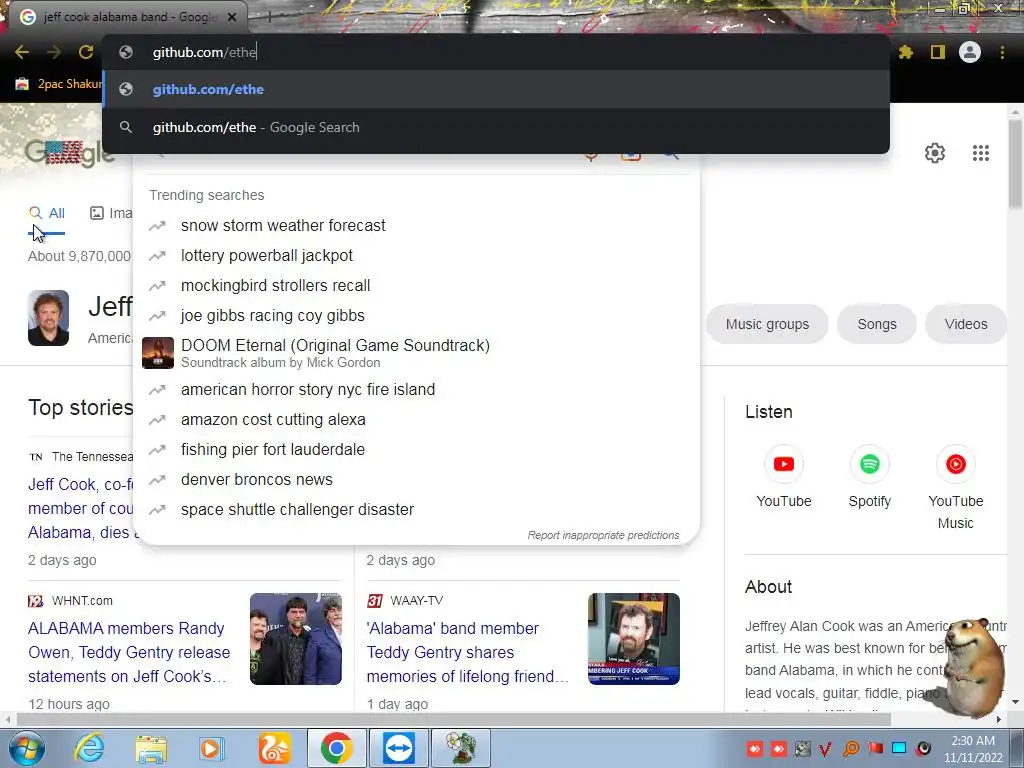Image resolution: width=1024 pixels, height=768 pixels.
Task: Click Jeff Cook's portrait thumbnail
Action: point(48,318)
